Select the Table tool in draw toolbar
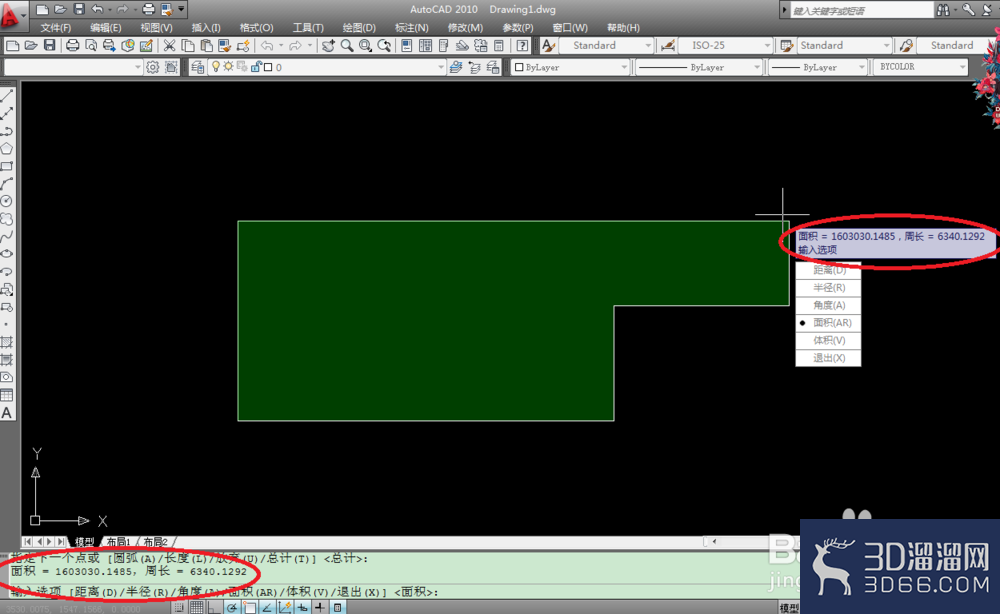Viewport: 1000px width, 614px height. [7, 395]
